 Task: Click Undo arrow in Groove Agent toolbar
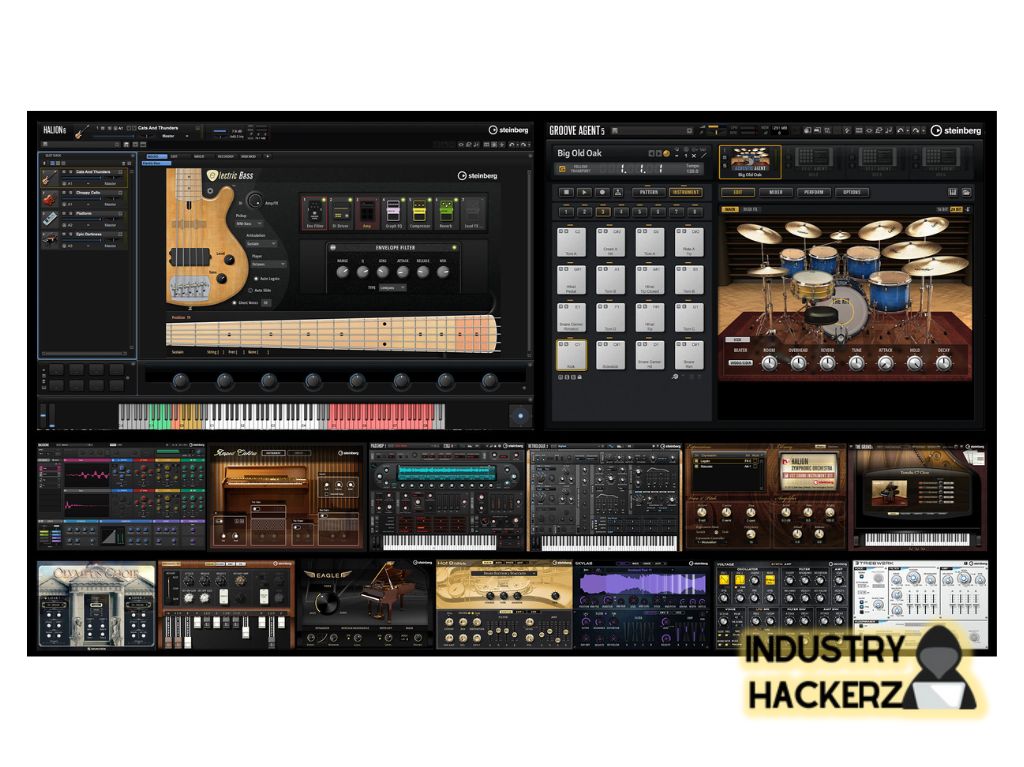pyautogui.click(x=901, y=131)
